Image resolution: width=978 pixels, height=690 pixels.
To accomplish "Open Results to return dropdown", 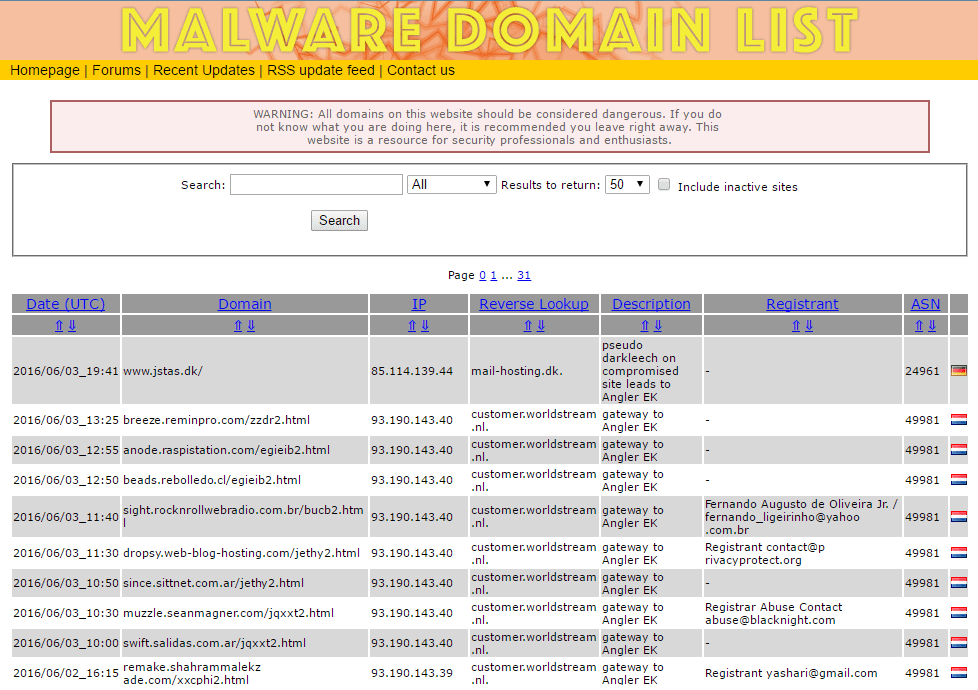I will pos(627,184).
